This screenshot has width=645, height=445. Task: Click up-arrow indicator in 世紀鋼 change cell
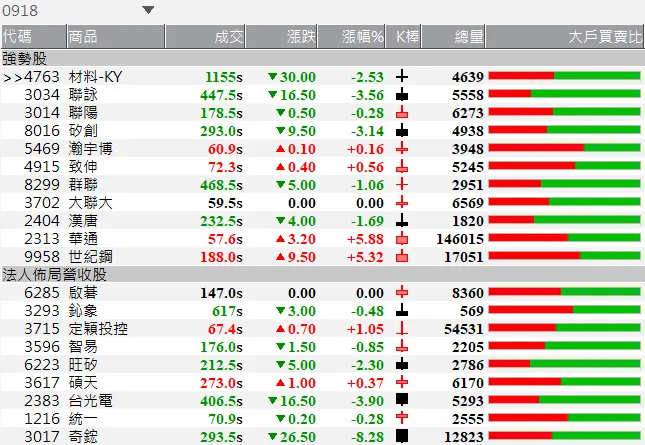click(x=281, y=257)
